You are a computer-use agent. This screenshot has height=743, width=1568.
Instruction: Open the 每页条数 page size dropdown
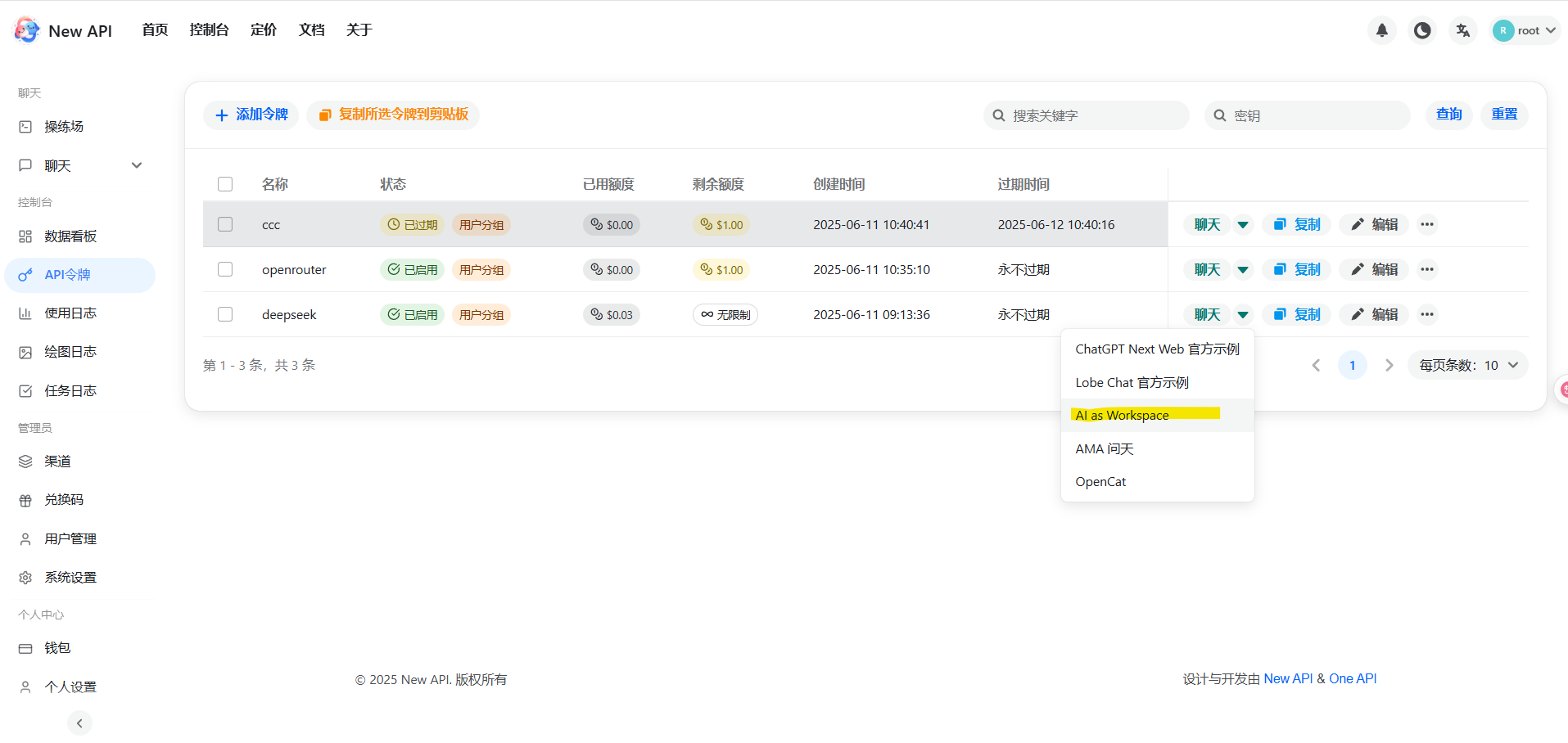pos(1468,365)
